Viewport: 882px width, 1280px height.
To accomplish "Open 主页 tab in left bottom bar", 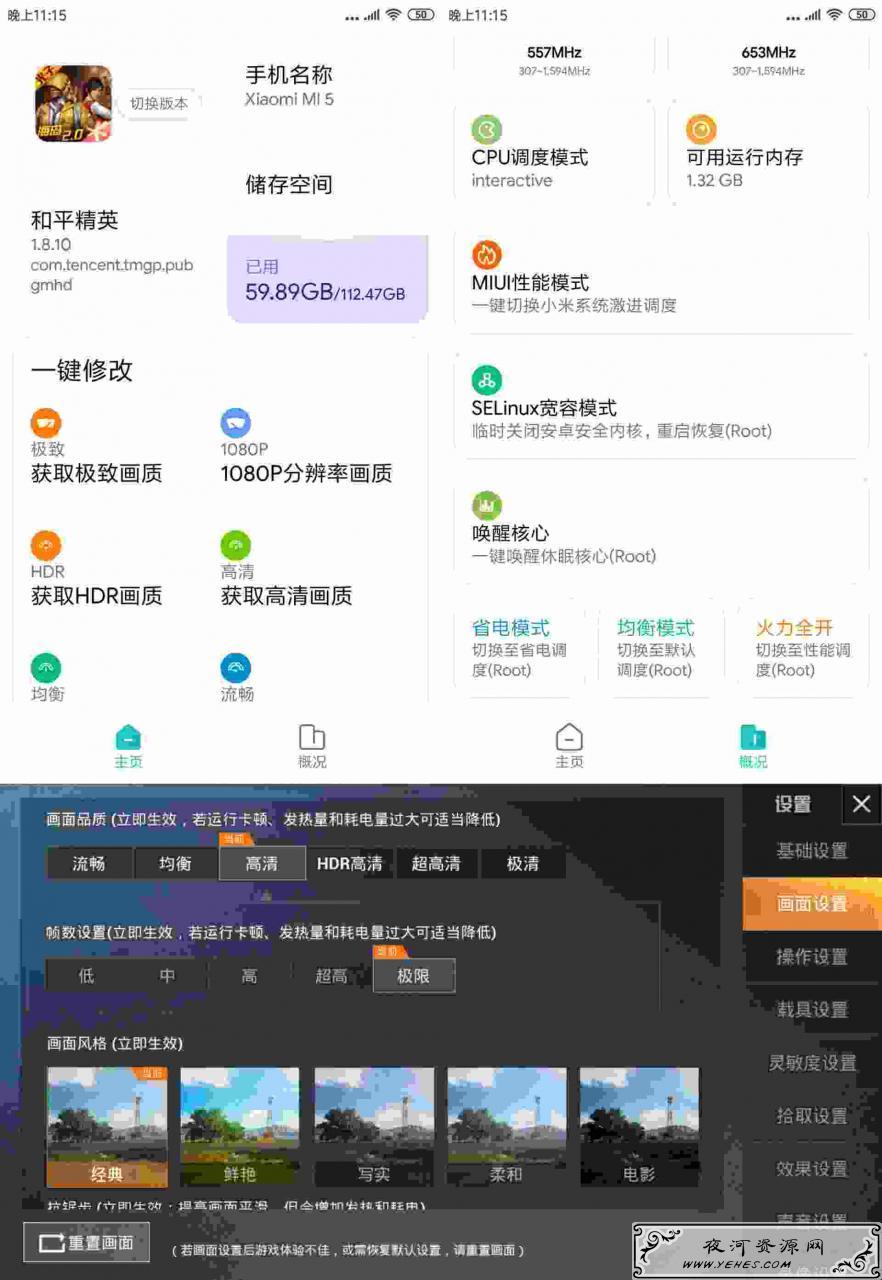I will pos(128,747).
